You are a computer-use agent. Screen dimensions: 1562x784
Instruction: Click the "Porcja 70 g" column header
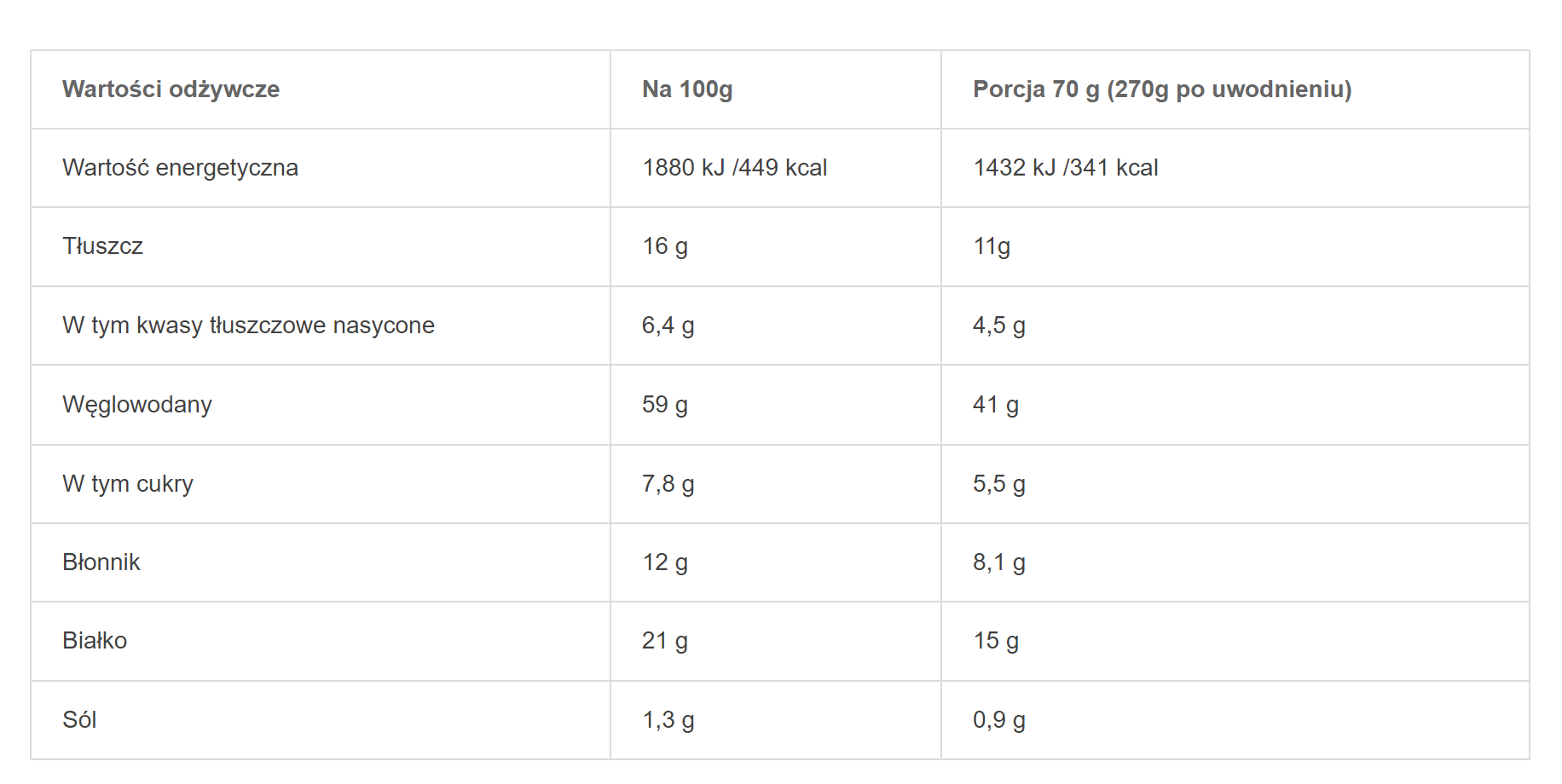coord(1161,89)
